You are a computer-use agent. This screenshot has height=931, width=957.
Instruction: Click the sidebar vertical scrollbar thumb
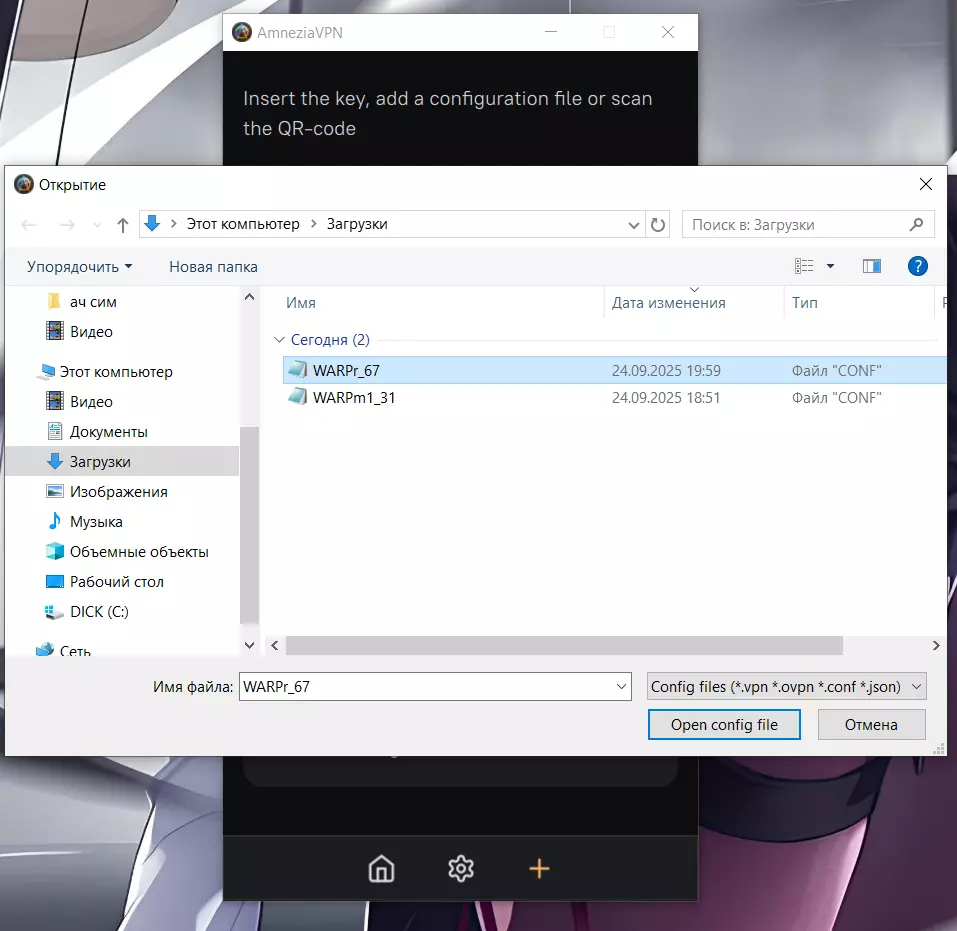(x=249, y=525)
